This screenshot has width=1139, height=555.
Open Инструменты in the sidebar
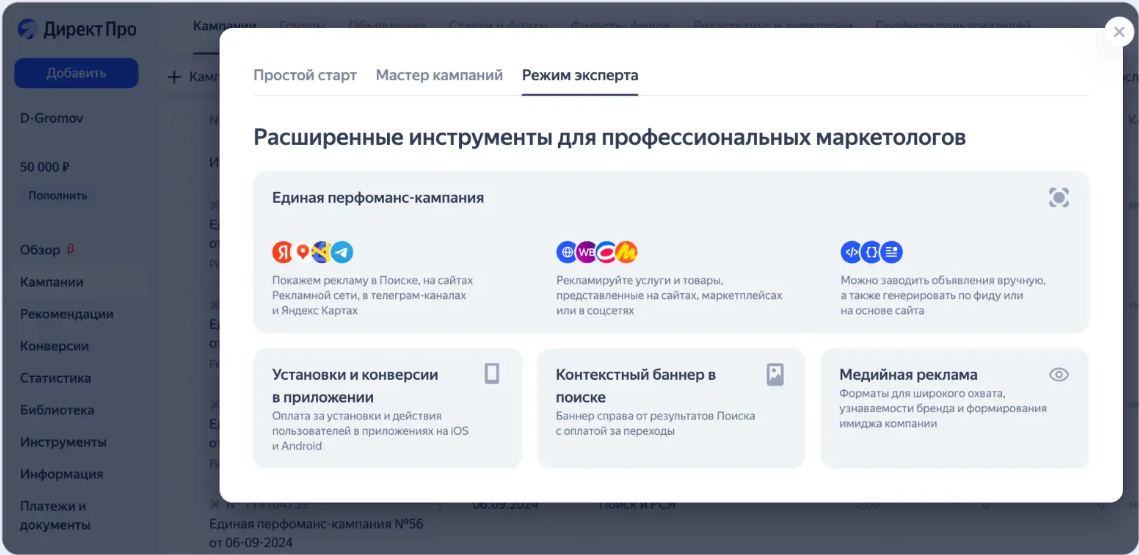point(63,442)
